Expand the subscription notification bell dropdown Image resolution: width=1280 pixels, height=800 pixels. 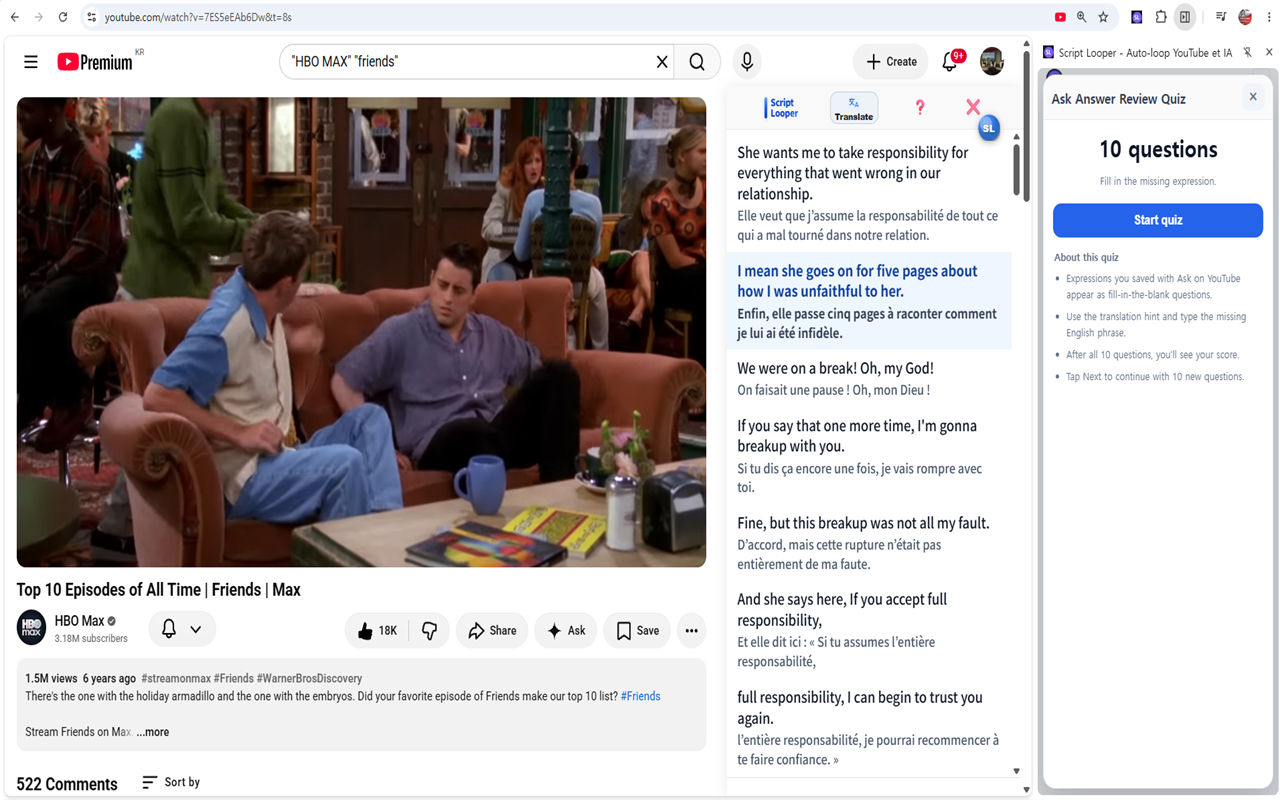(182, 629)
